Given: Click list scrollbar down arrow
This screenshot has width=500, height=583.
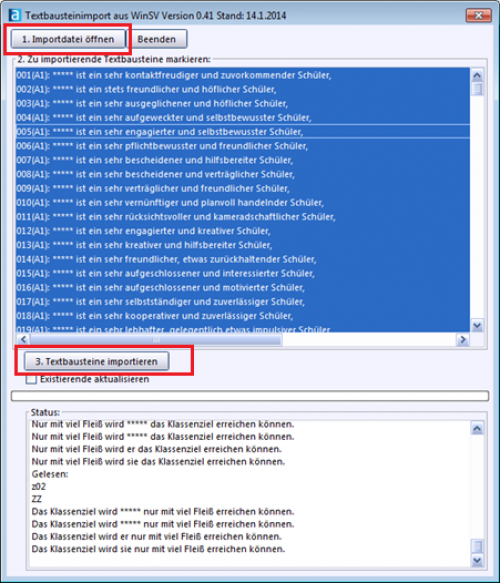Looking at the screenshot, I should (x=477, y=326).
